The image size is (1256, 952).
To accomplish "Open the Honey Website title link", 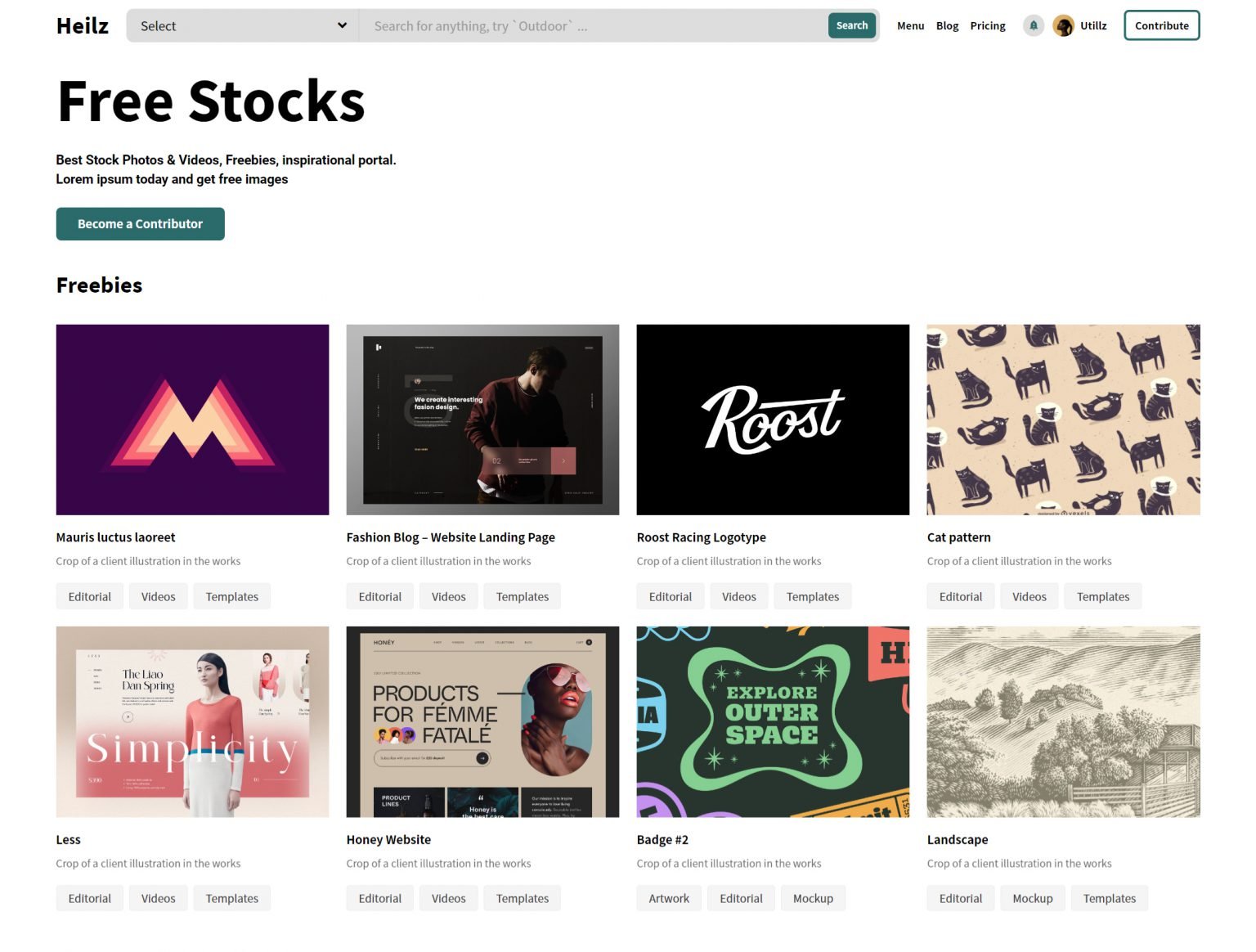I will (388, 839).
